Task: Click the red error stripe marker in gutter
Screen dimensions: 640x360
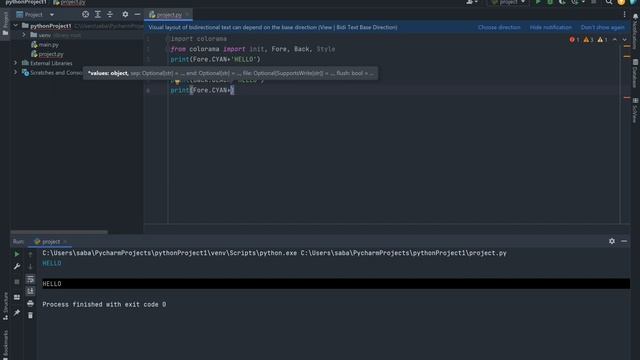Action: [x=627, y=98]
